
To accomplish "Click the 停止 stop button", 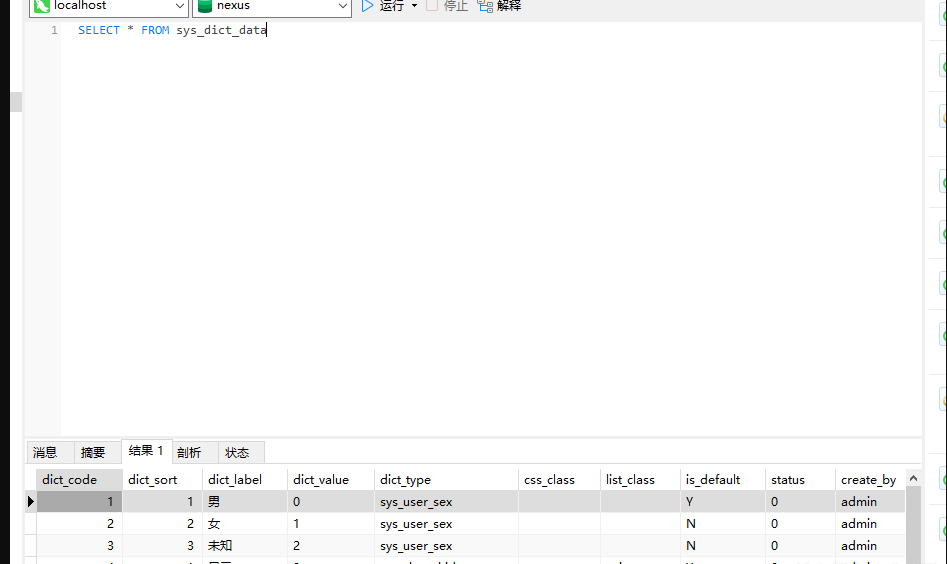I will pyautogui.click(x=446, y=6).
